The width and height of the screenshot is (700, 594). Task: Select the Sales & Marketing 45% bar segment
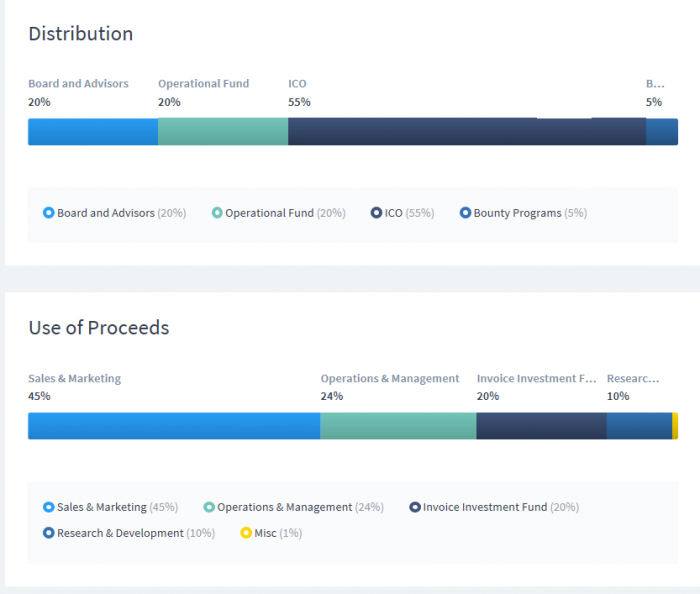point(174,426)
